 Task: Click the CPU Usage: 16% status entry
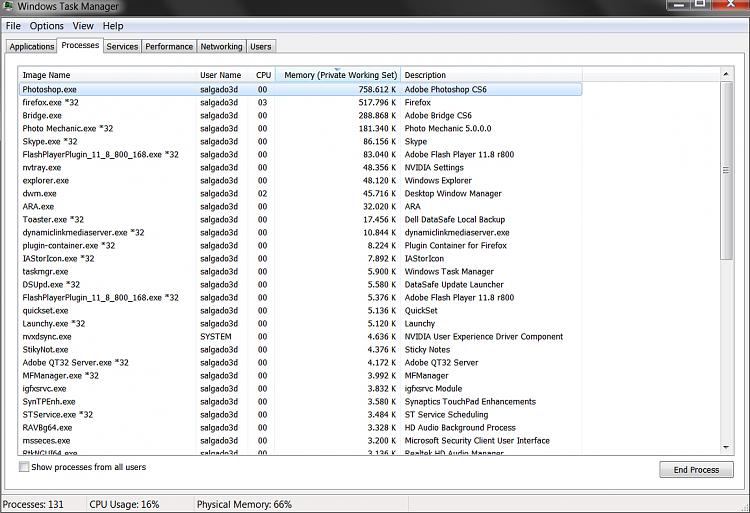click(x=124, y=504)
